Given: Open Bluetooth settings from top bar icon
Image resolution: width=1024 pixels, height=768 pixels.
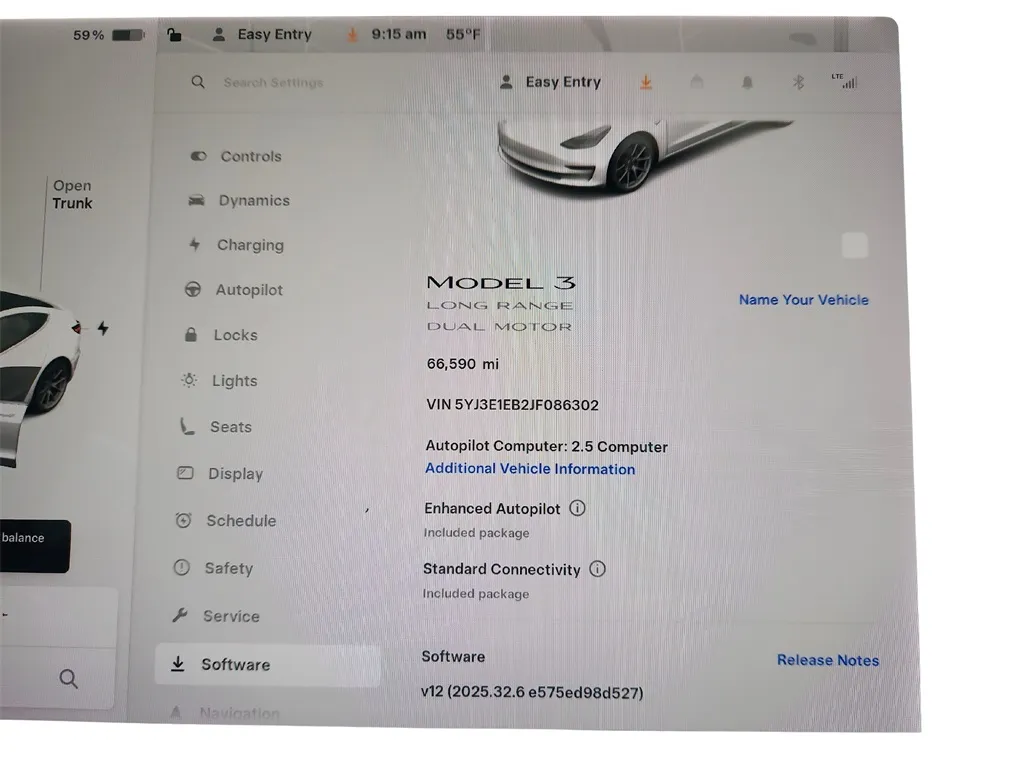Looking at the screenshot, I should 797,82.
